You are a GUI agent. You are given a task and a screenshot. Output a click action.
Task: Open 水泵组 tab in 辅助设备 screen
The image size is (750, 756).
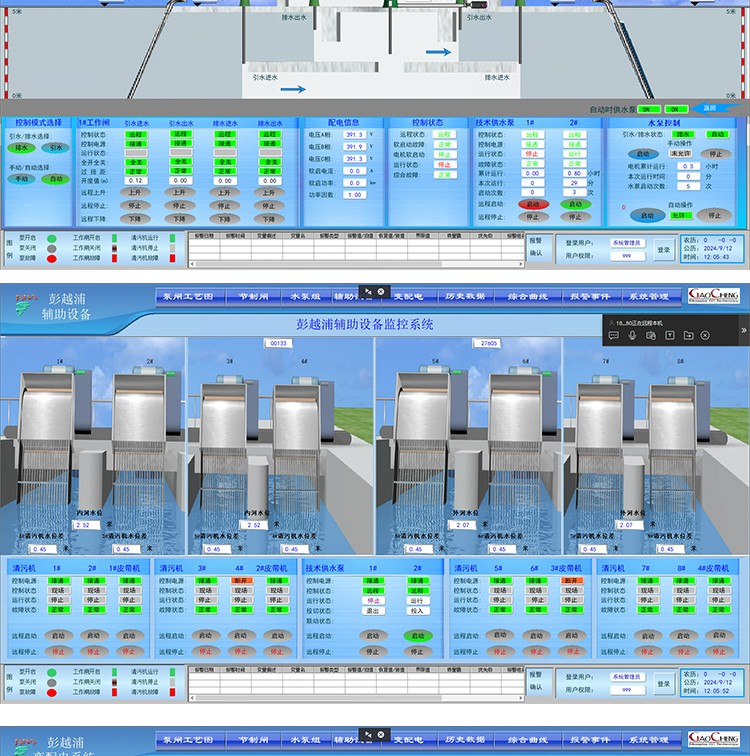306,297
